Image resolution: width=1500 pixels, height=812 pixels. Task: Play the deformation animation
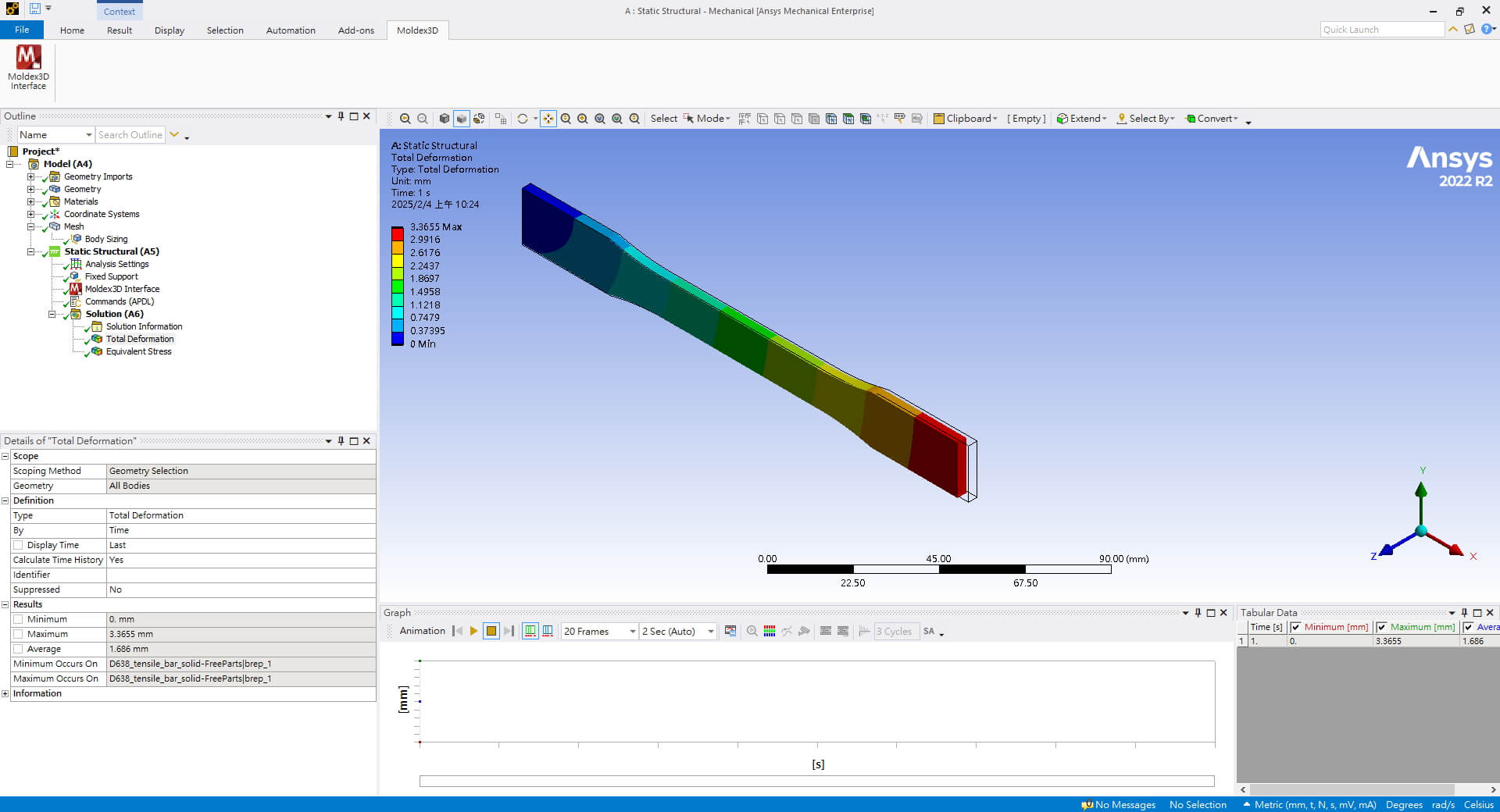point(473,631)
